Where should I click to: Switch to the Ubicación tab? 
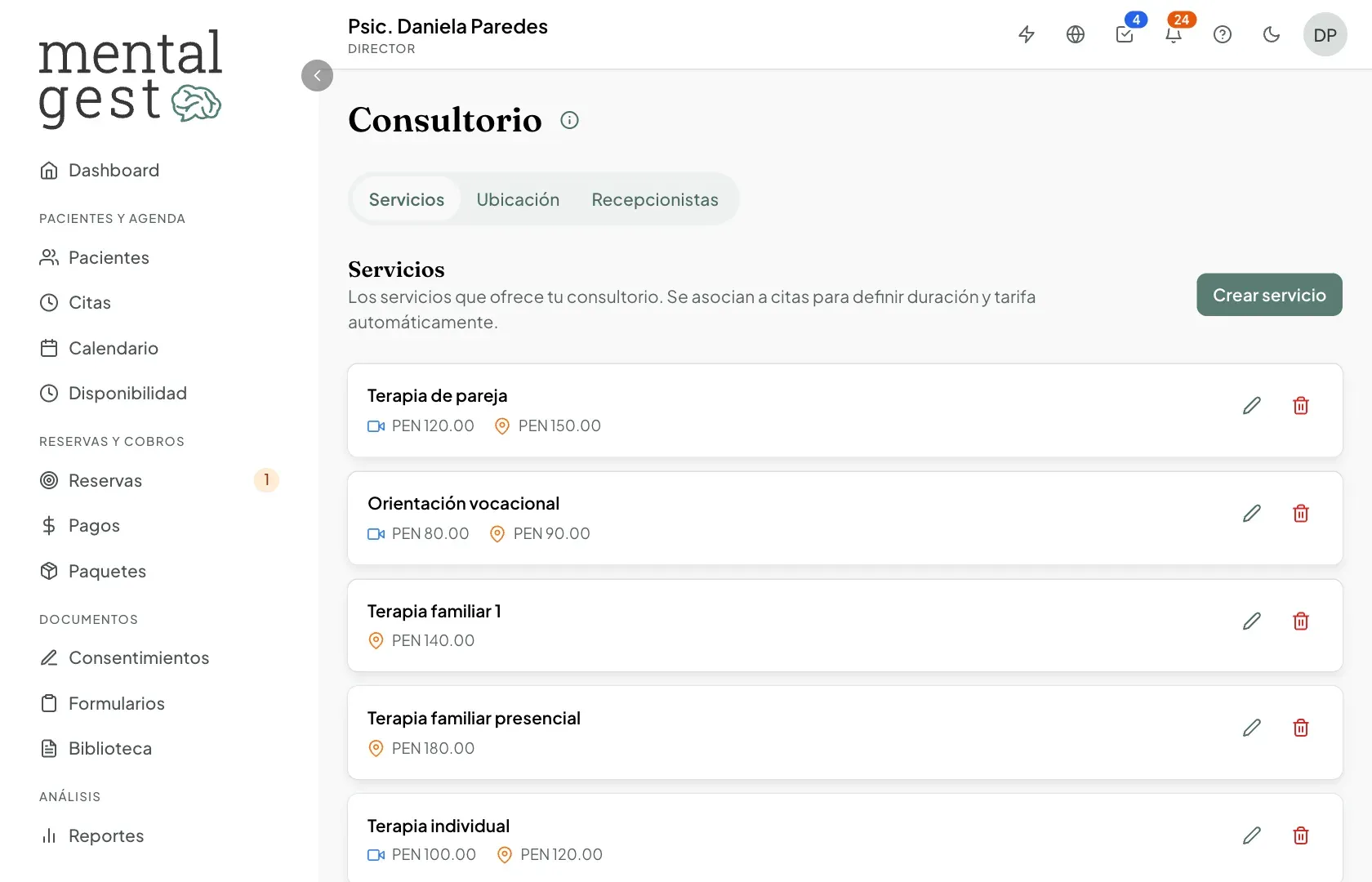pos(518,199)
